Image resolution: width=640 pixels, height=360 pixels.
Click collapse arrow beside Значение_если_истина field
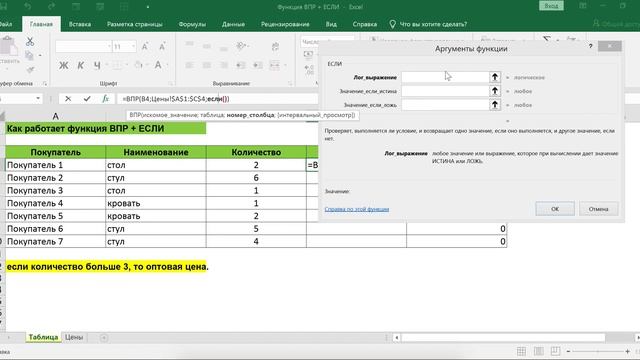495,91
